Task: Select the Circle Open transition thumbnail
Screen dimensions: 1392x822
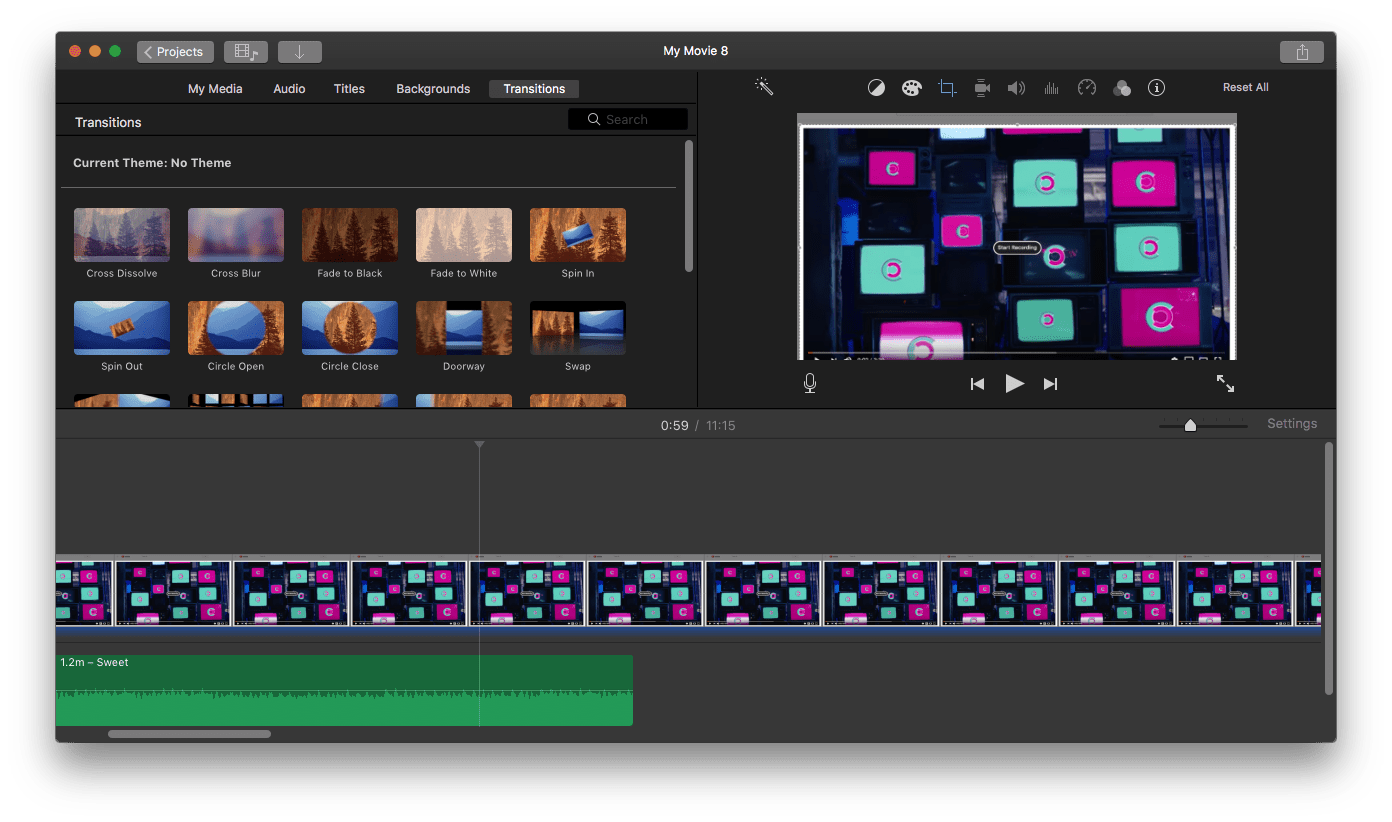Action: pyautogui.click(x=235, y=327)
